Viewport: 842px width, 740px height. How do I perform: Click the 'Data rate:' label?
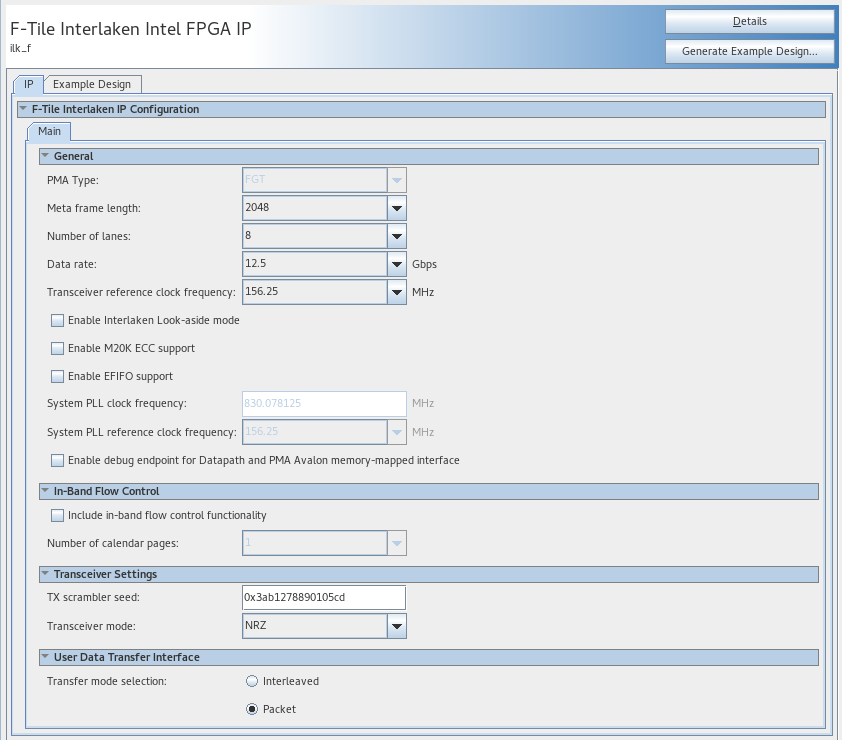click(72, 264)
